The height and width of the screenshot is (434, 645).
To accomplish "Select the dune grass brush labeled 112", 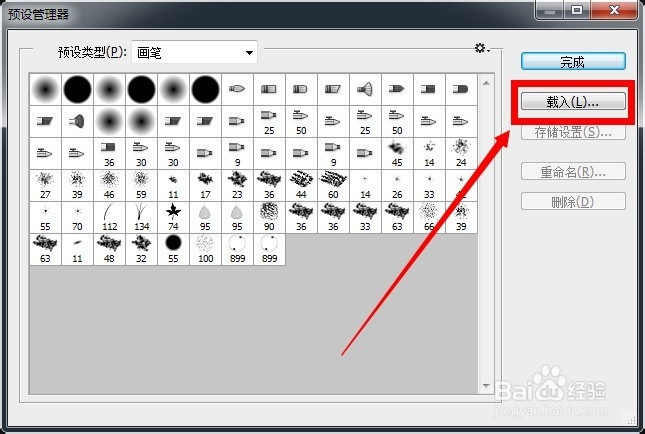I will tap(109, 218).
